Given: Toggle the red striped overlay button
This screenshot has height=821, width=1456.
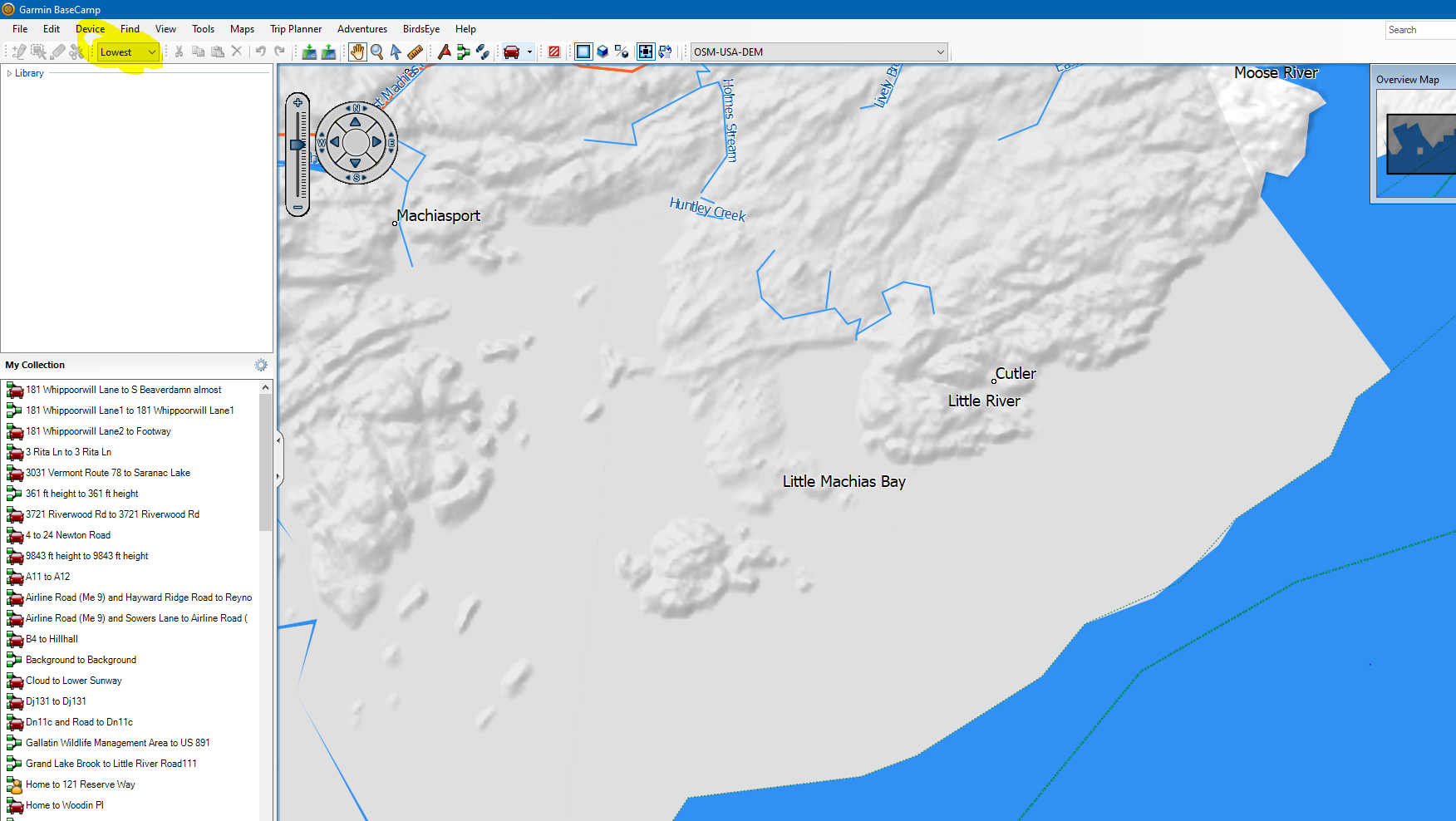Looking at the screenshot, I should [554, 52].
